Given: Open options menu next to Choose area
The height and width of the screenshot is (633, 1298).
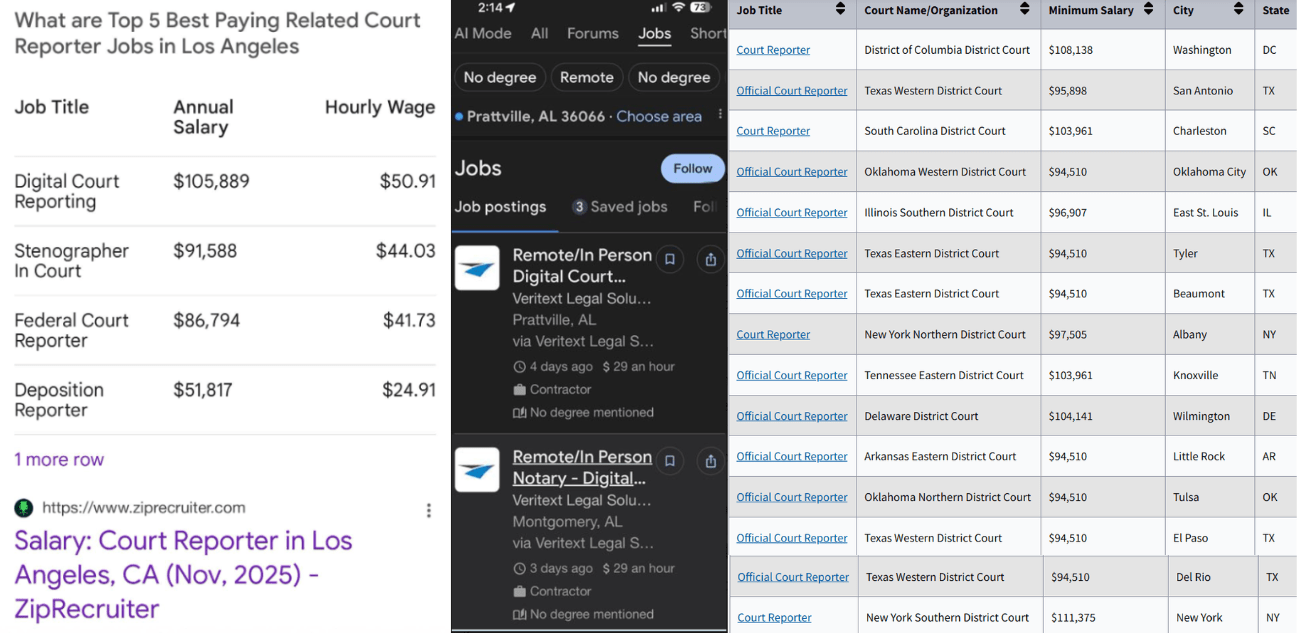Looking at the screenshot, I should point(720,116).
